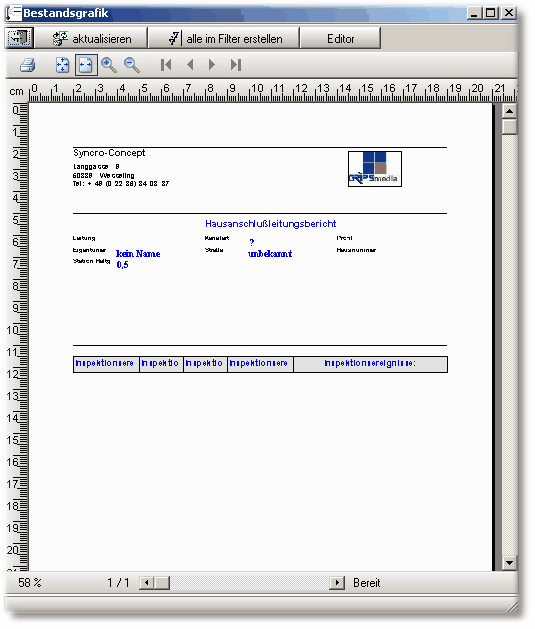Viewport: 535px width, 629px height.
Task: Click the Syncro-Concept company name
Action: 109,153
